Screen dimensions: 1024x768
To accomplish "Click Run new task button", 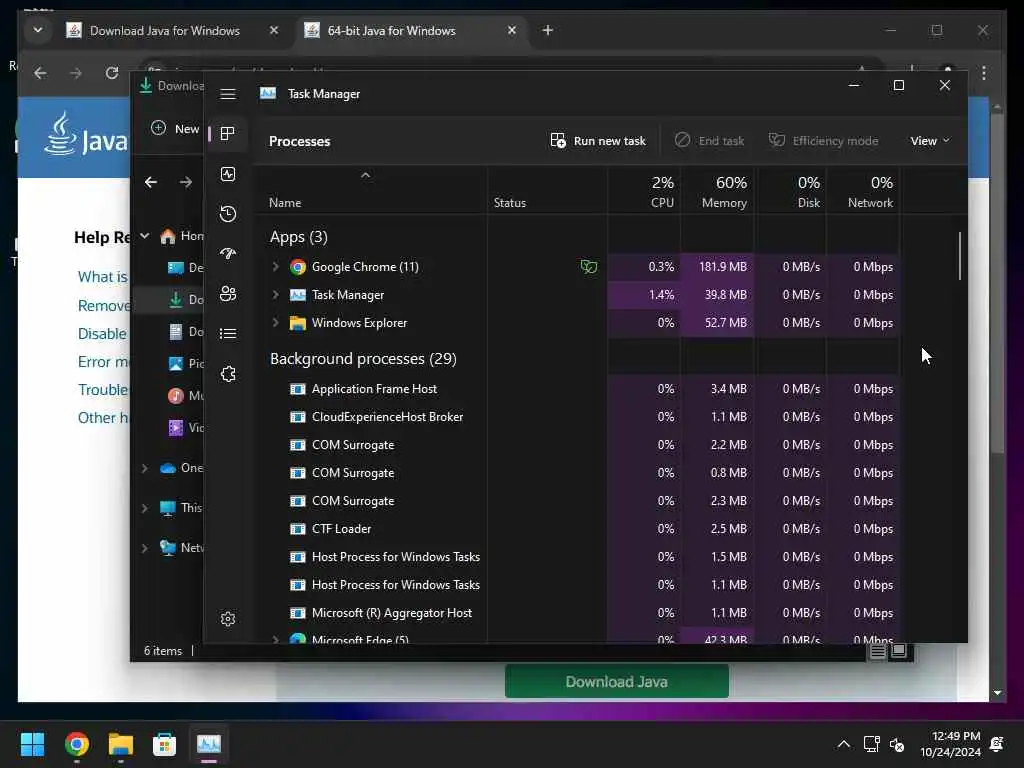I will (x=598, y=140).
